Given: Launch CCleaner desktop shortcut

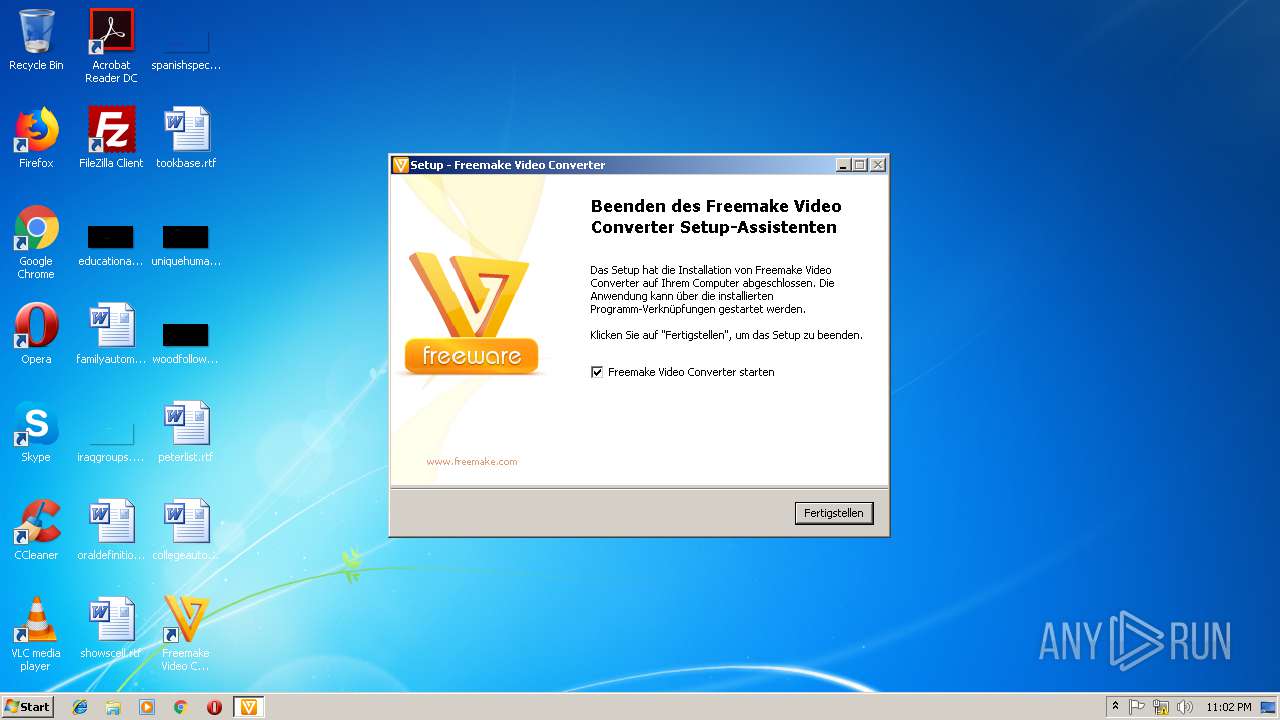Looking at the screenshot, I should pos(36,530).
